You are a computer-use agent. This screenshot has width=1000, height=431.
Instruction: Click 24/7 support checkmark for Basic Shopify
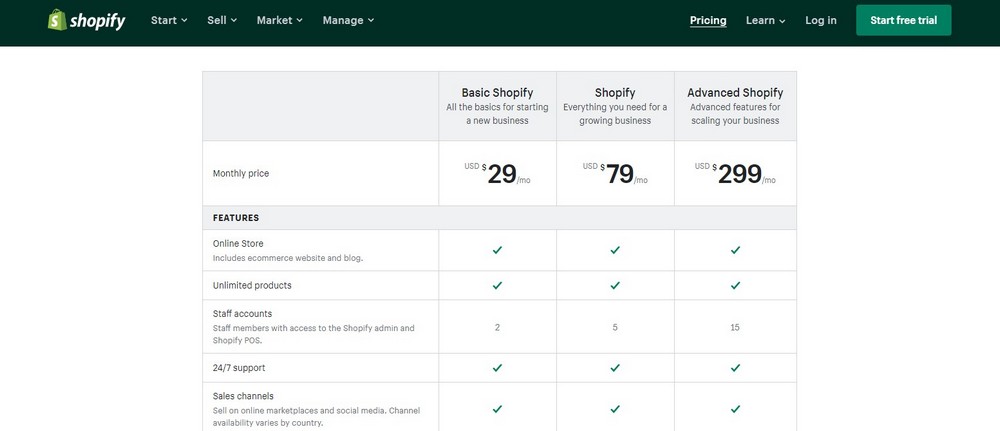[497, 368]
